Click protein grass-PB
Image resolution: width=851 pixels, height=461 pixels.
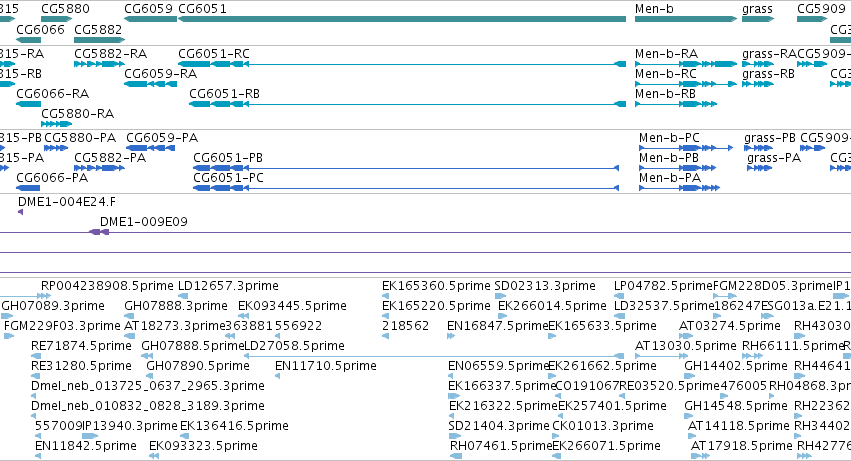point(770,138)
